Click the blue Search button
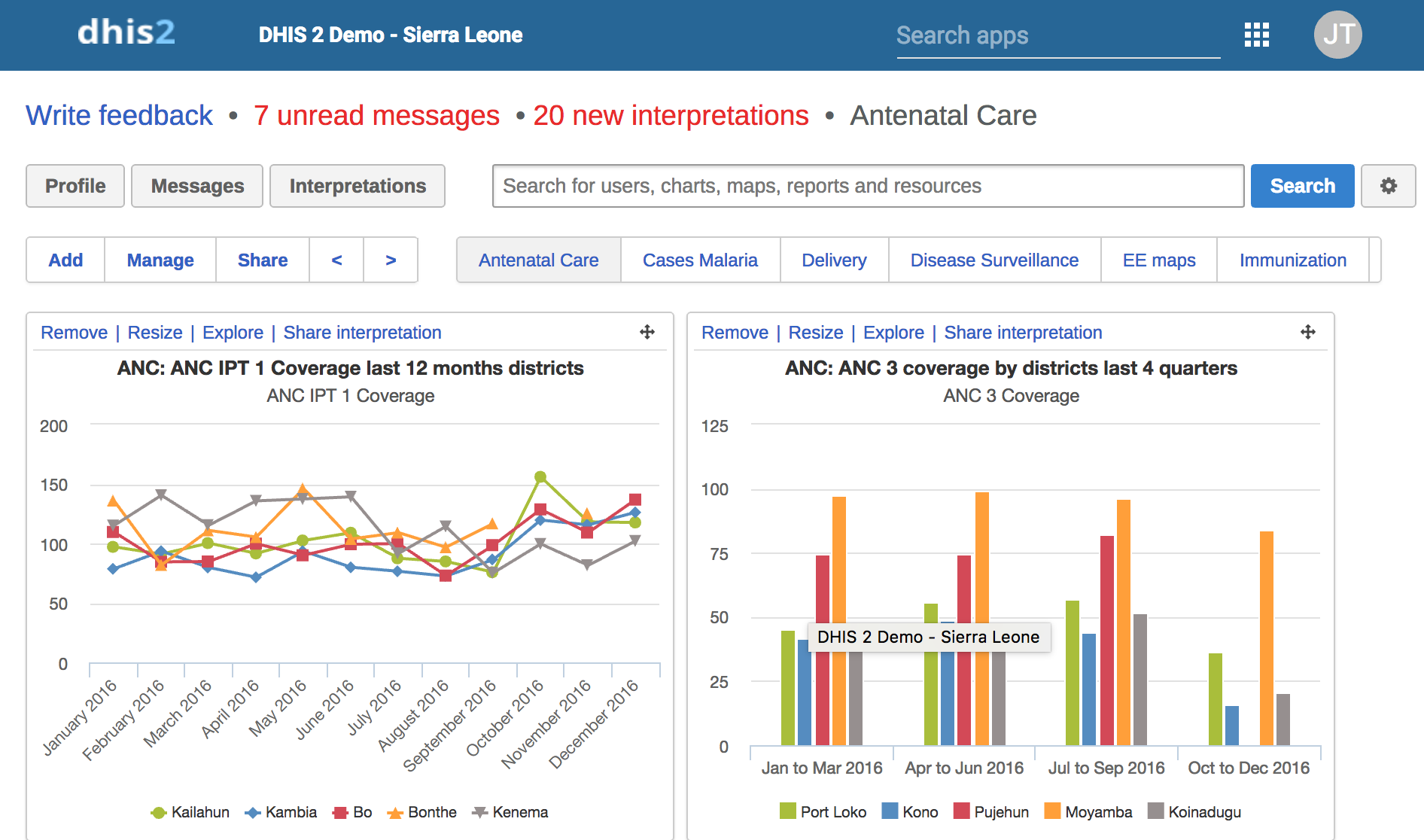 coord(1302,186)
